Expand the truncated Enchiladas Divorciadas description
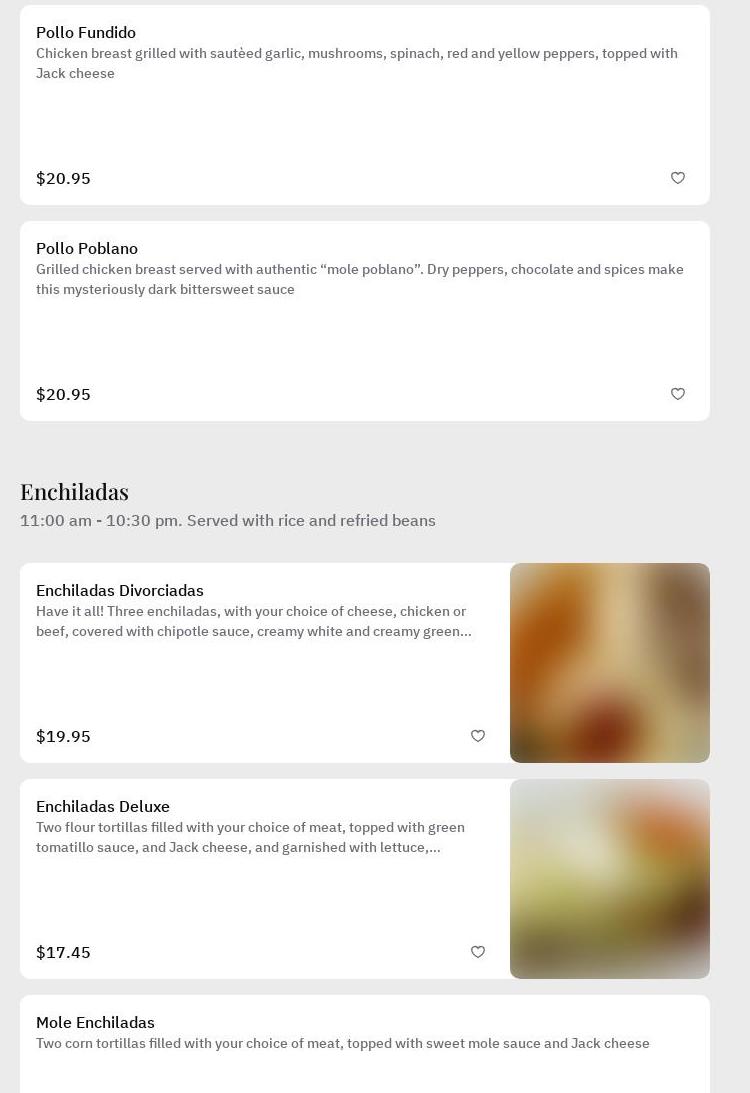The image size is (750, 1093). click(x=253, y=622)
